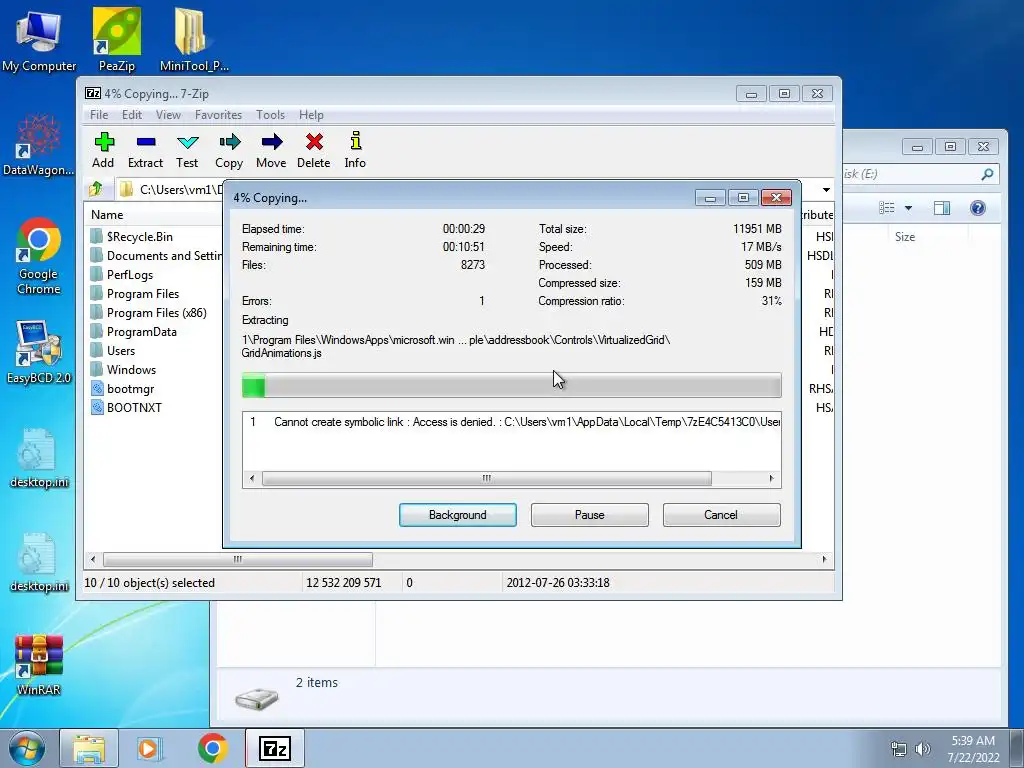Click the copy progress bar
The height and width of the screenshot is (768, 1024).
(511, 385)
